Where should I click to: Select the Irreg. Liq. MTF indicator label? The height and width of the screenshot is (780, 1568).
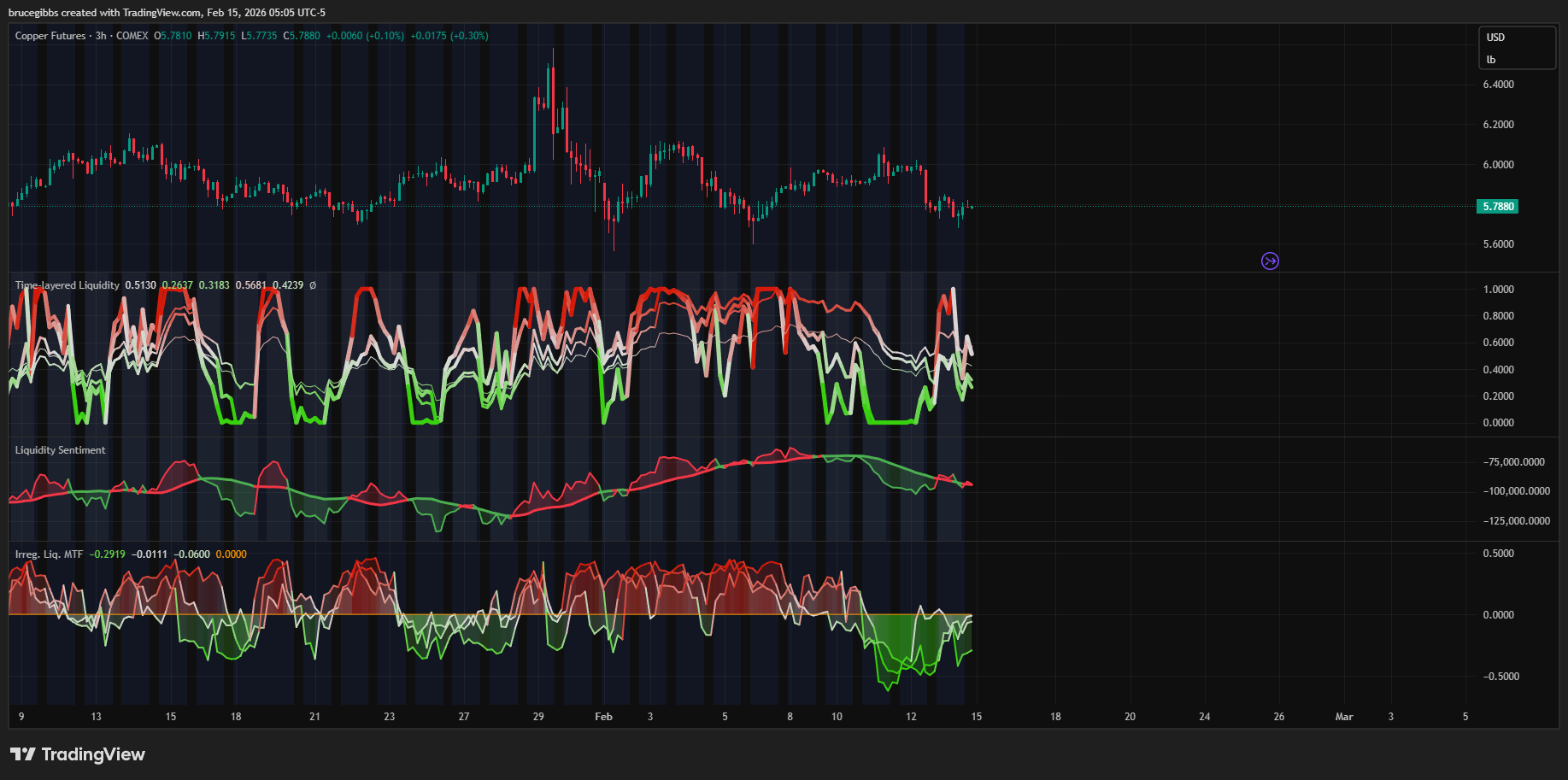click(x=49, y=554)
